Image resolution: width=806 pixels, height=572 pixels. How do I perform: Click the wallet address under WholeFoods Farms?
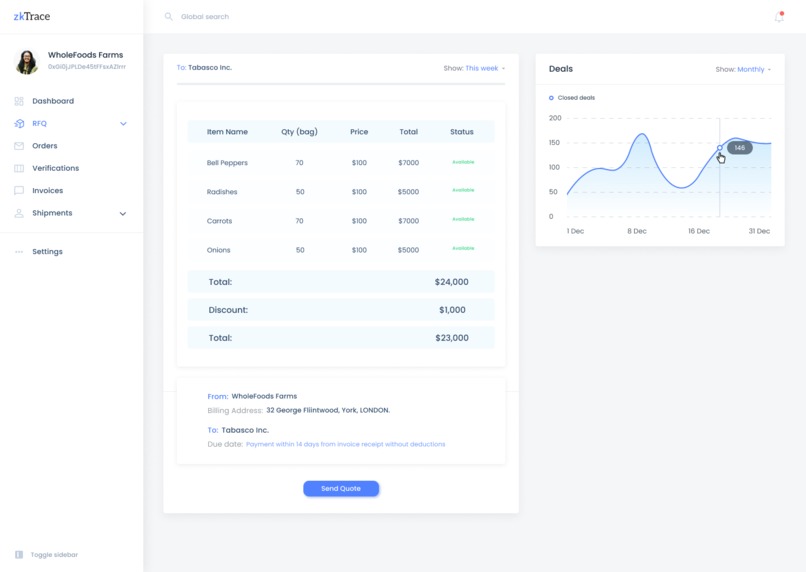[x=87, y=67]
